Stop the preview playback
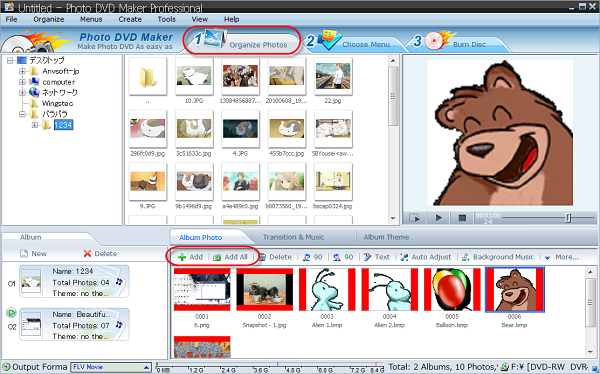The width and height of the screenshot is (600, 374). point(462,217)
